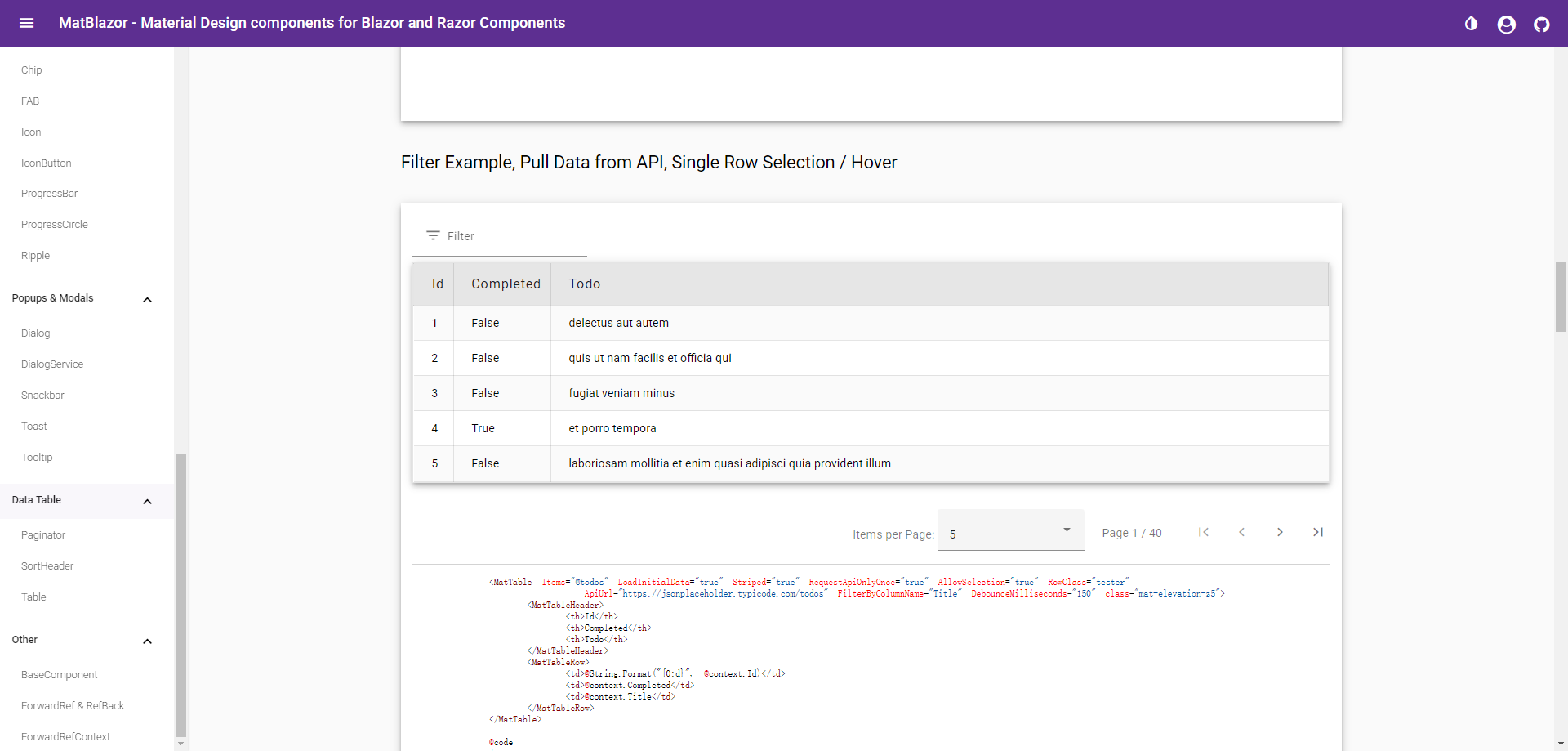The width and height of the screenshot is (1568, 751).
Task: Collapse the Popups & Modals section
Action: (148, 299)
